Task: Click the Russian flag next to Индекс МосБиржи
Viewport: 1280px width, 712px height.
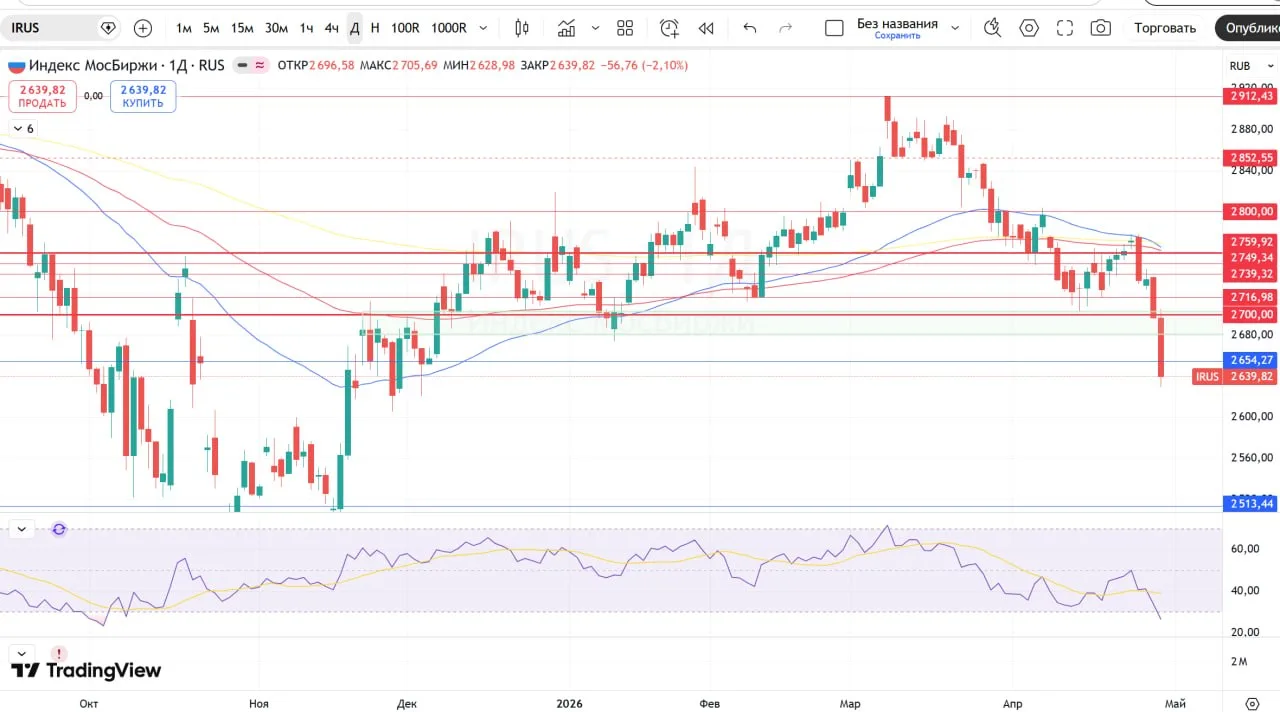Action: coord(16,66)
